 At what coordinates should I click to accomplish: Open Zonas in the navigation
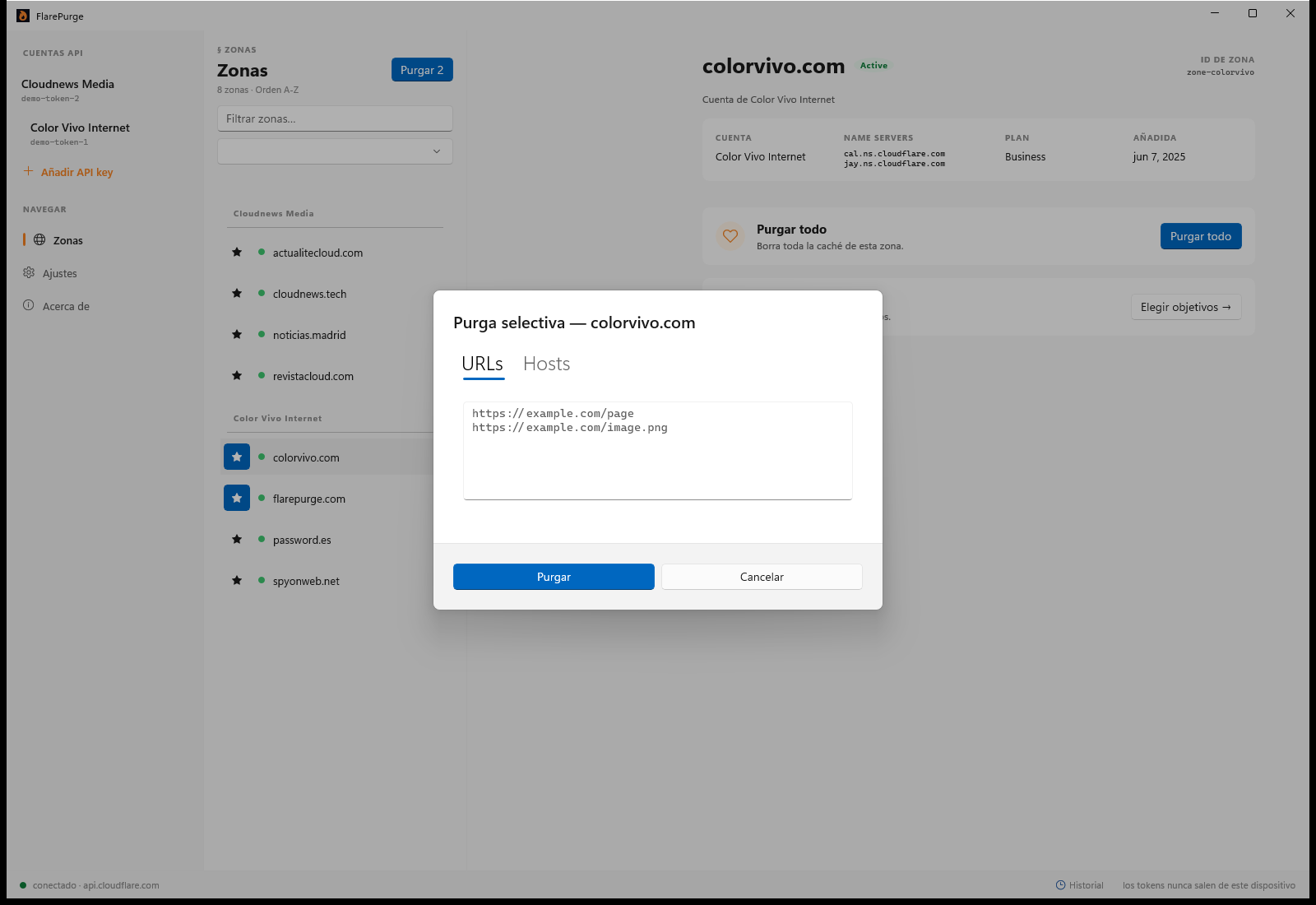pos(68,240)
